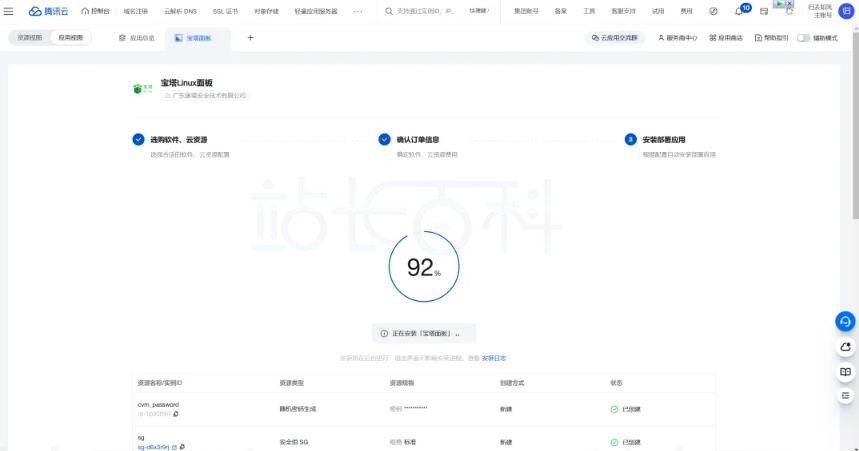Click the compass icon in top bar
The image size is (859, 451).
(x=713, y=11)
